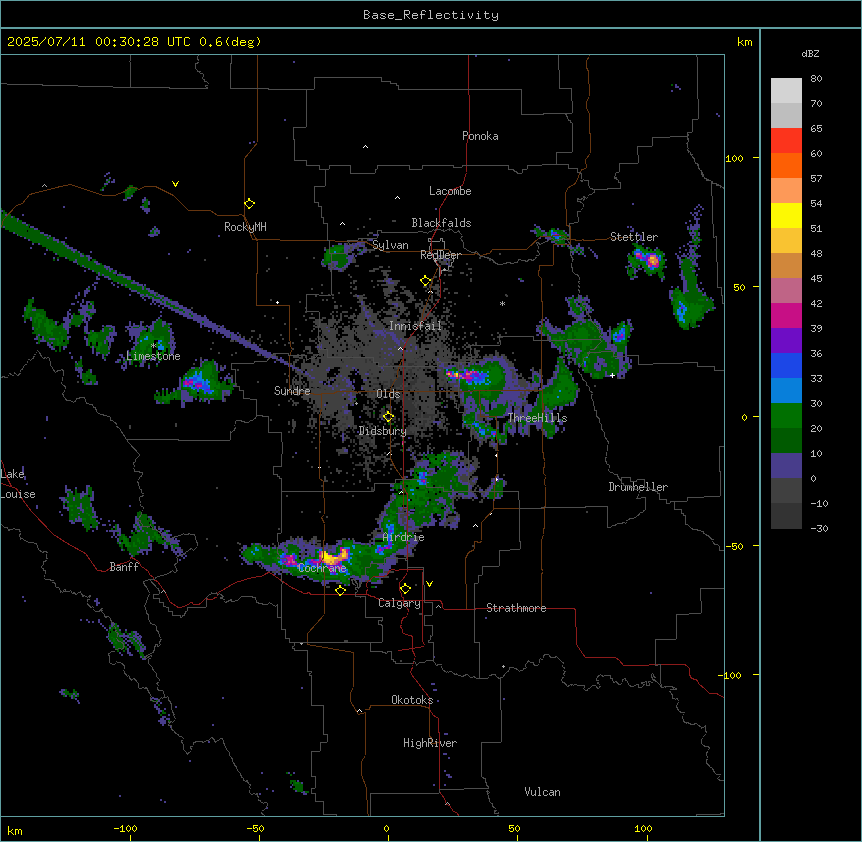Pick the indigo 10 dBZ legend swatch

point(786,466)
